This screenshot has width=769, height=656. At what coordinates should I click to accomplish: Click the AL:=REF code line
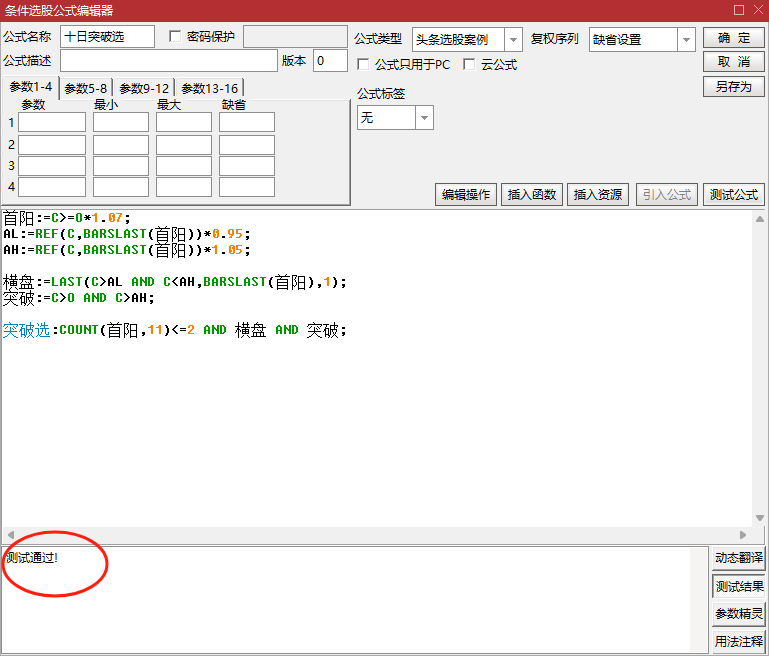point(127,234)
